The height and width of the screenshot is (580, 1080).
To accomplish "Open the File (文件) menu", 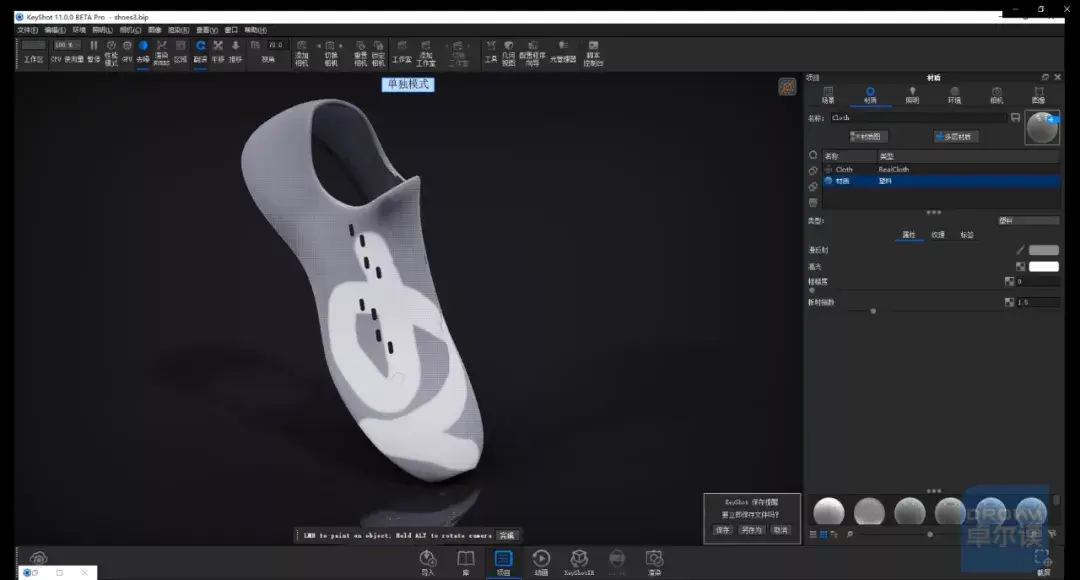I will pyautogui.click(x=27, y=30).
